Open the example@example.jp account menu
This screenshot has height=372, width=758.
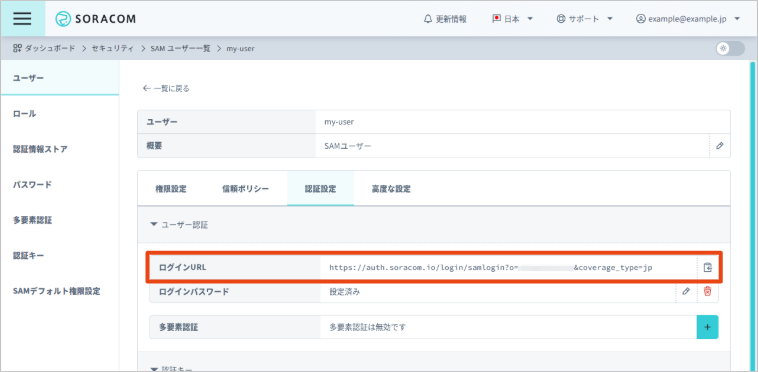click(x=688, y=19)
